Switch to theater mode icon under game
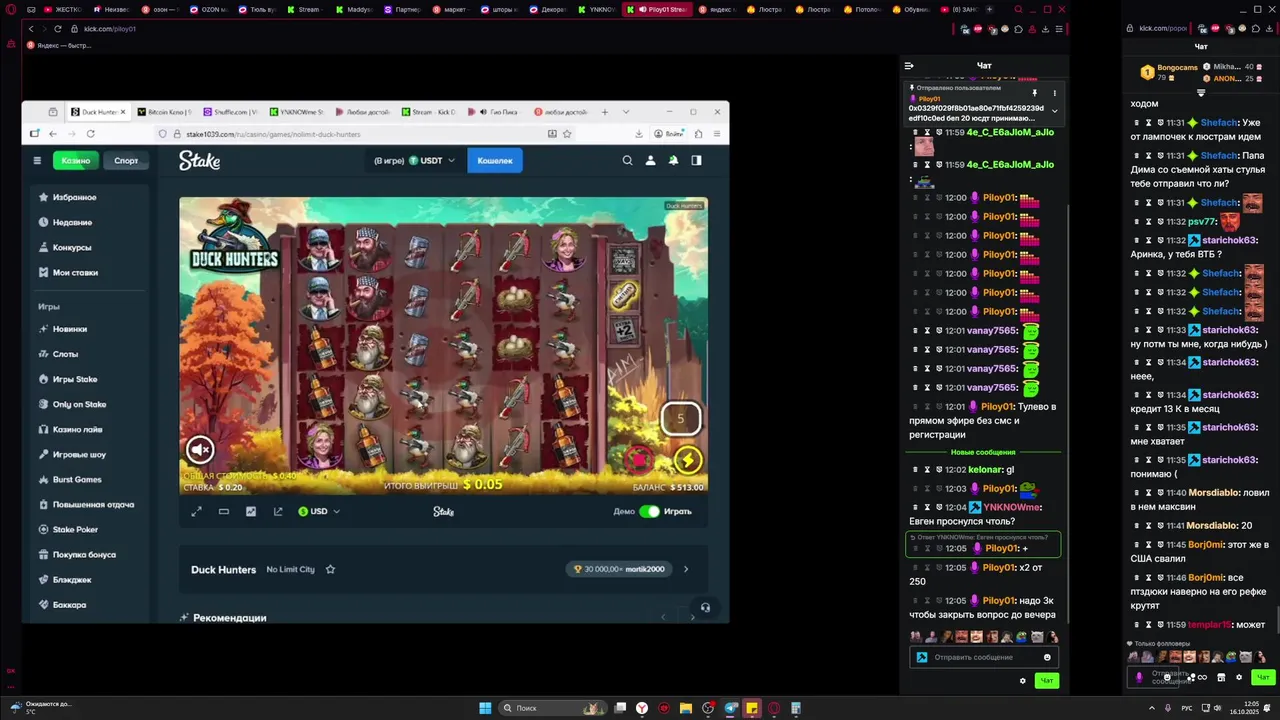Screen dimensions: 1280x720 point(224,511)
